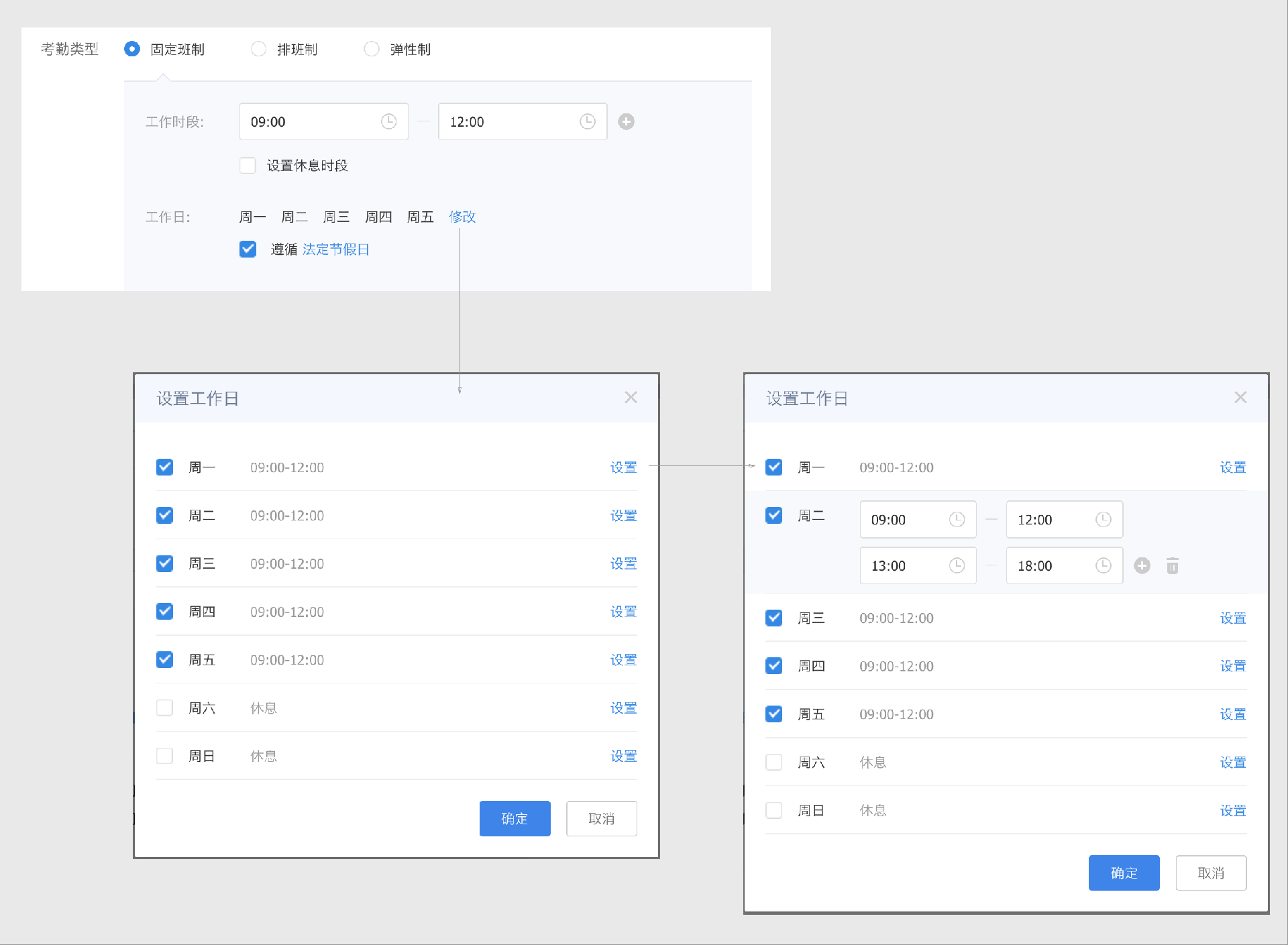Uncheck 周四 in right dialog
The width and height of the screenshot is (1288, 945).
pyautogui.click(x=774, y=665)
